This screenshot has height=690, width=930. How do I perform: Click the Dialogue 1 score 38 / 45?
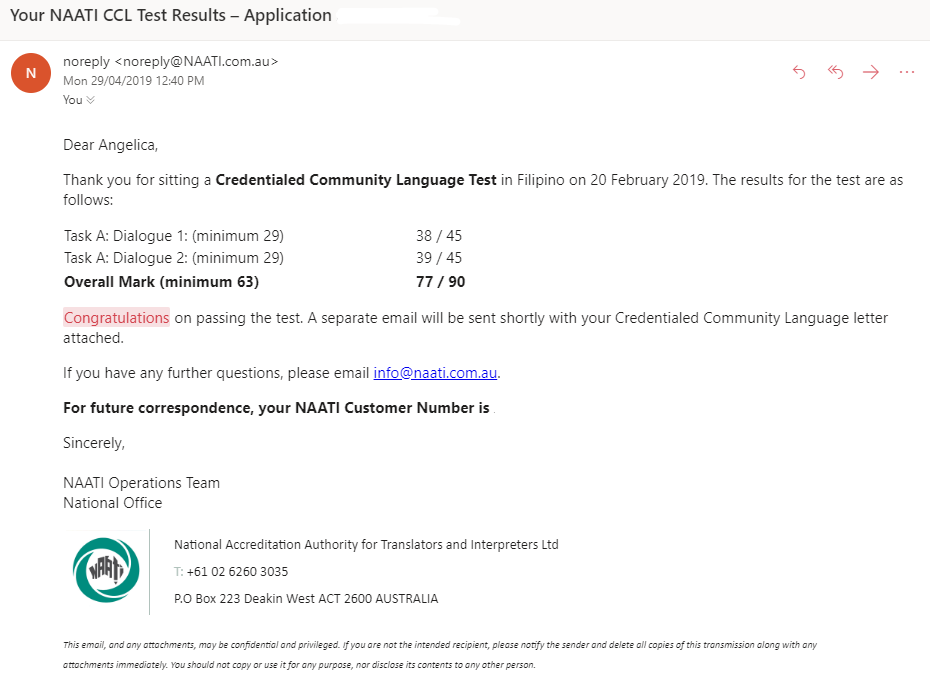pos(439,236)
